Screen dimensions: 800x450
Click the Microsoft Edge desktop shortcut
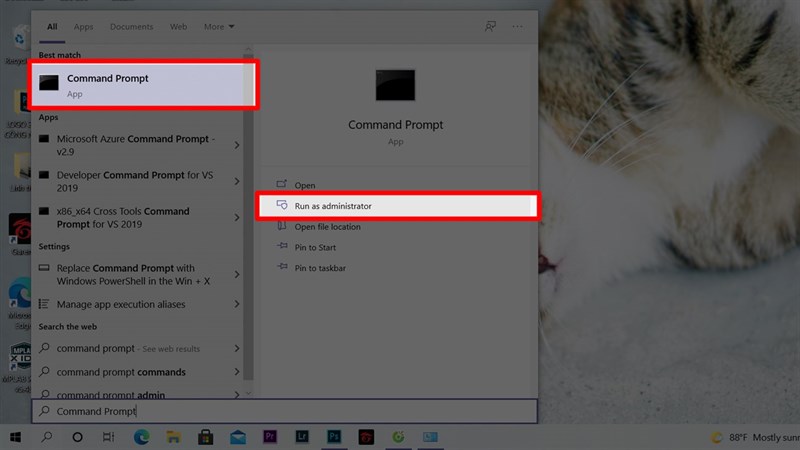click(x=19, y=301)
